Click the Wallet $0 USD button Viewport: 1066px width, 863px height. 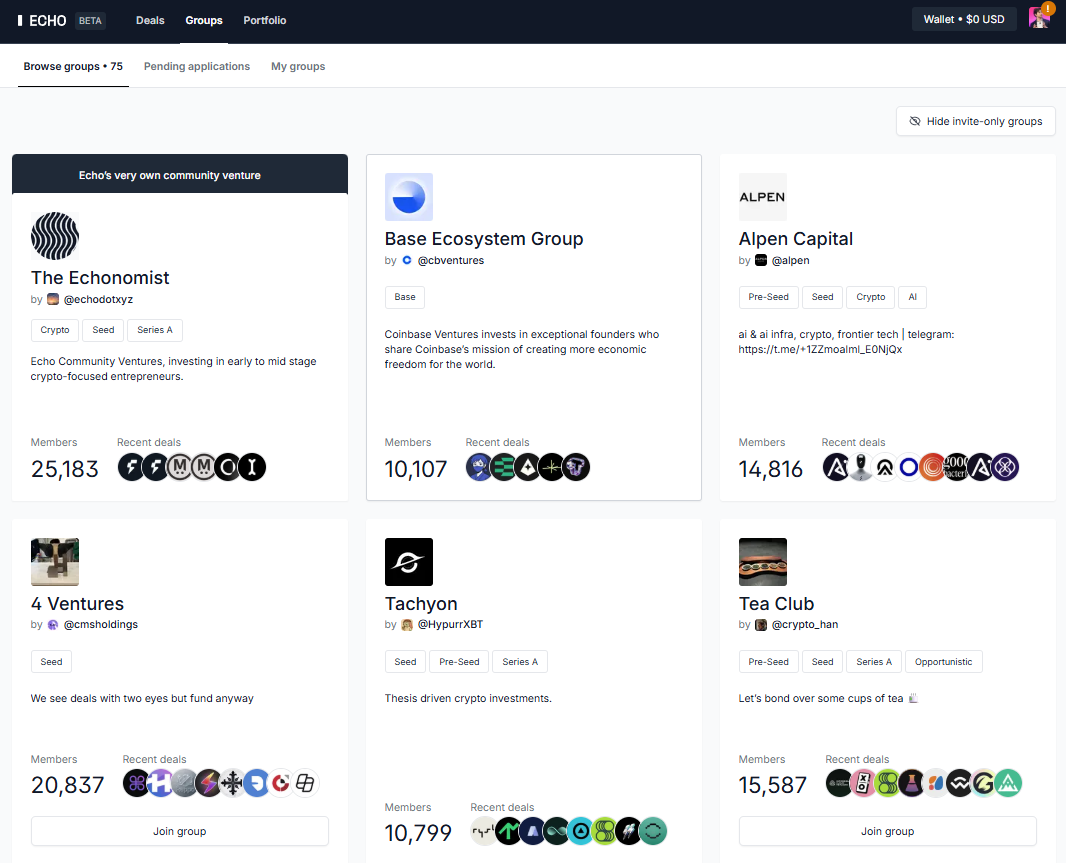pos(964,19)
